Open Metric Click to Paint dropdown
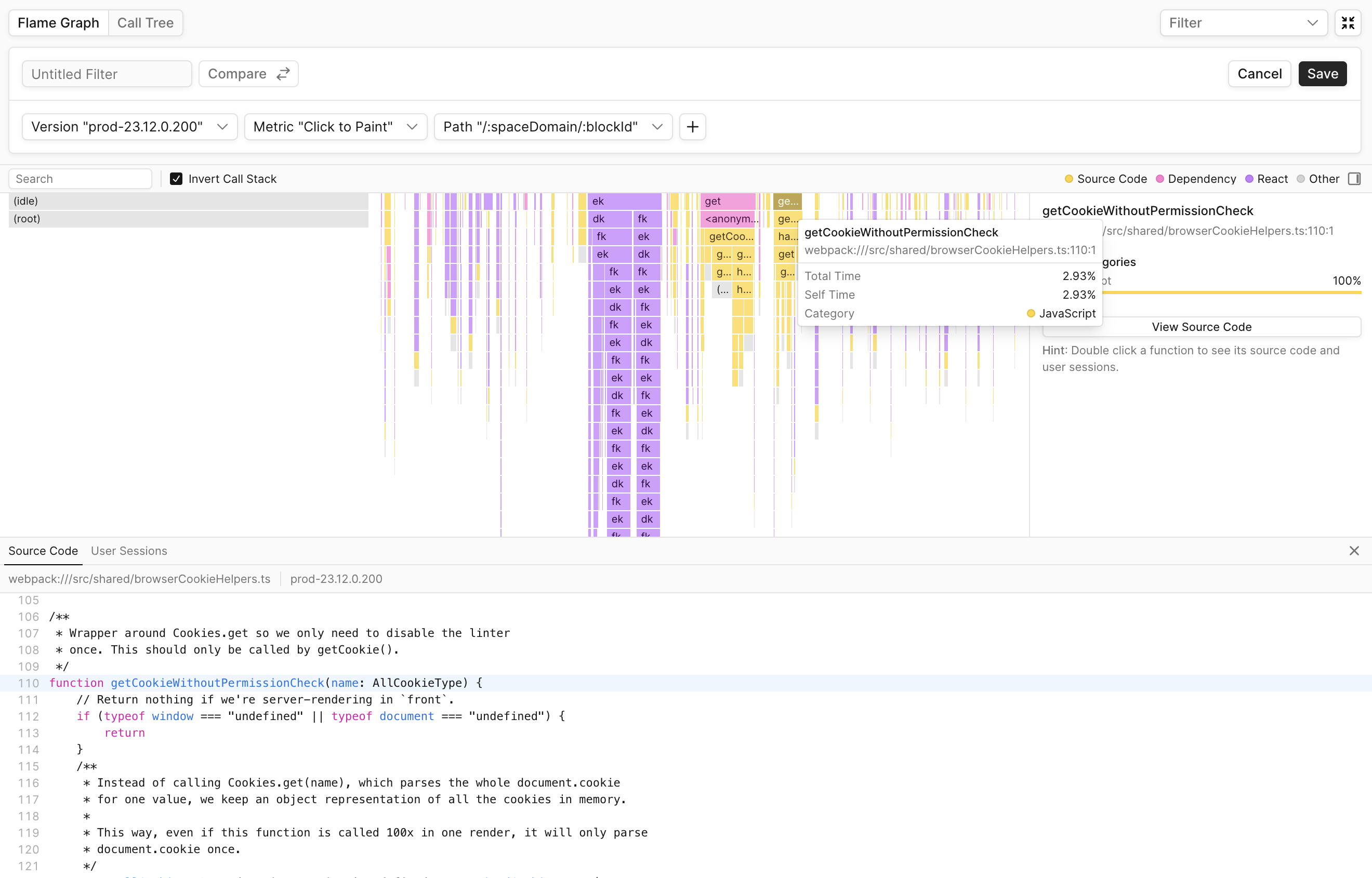This screenshot has height=878, width=1372. (335, 127)
